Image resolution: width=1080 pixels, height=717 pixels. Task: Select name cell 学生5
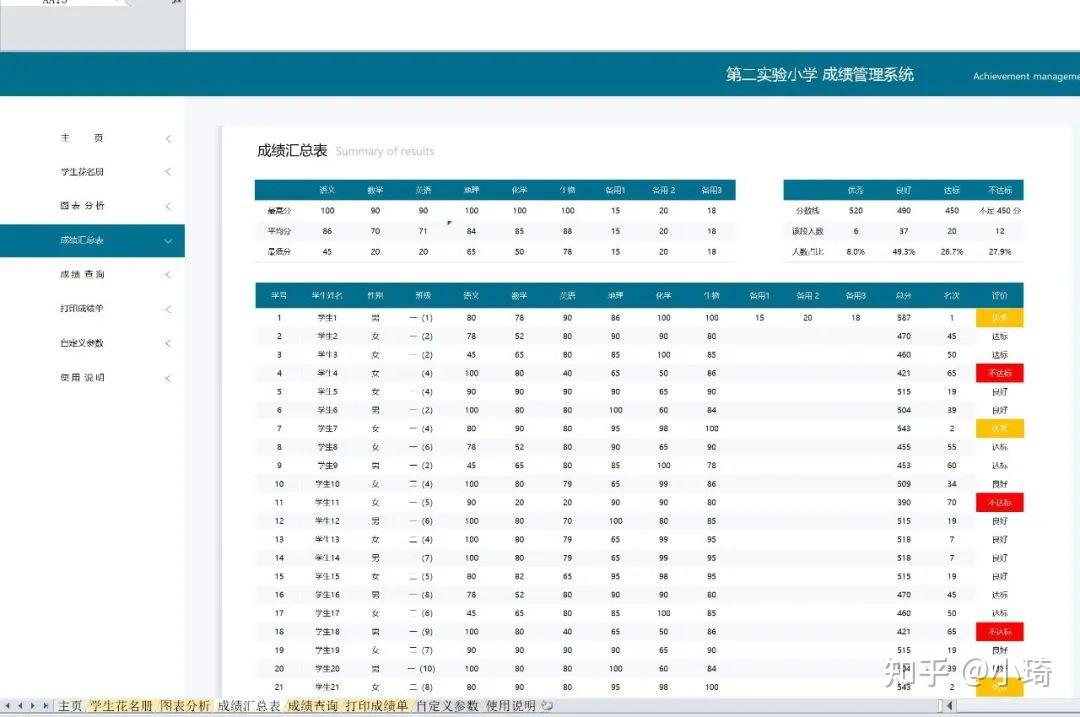(x=327, y=392)
